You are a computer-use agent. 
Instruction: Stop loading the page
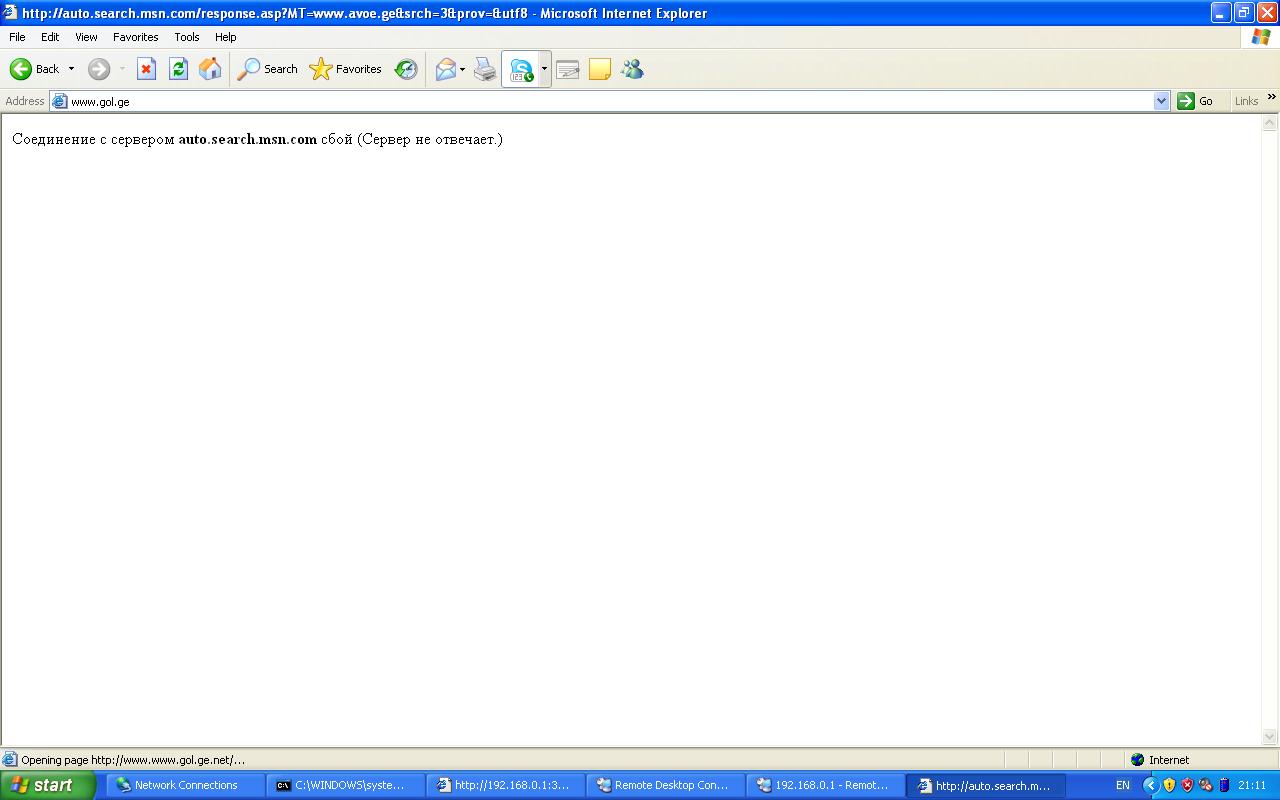point(146,69)
